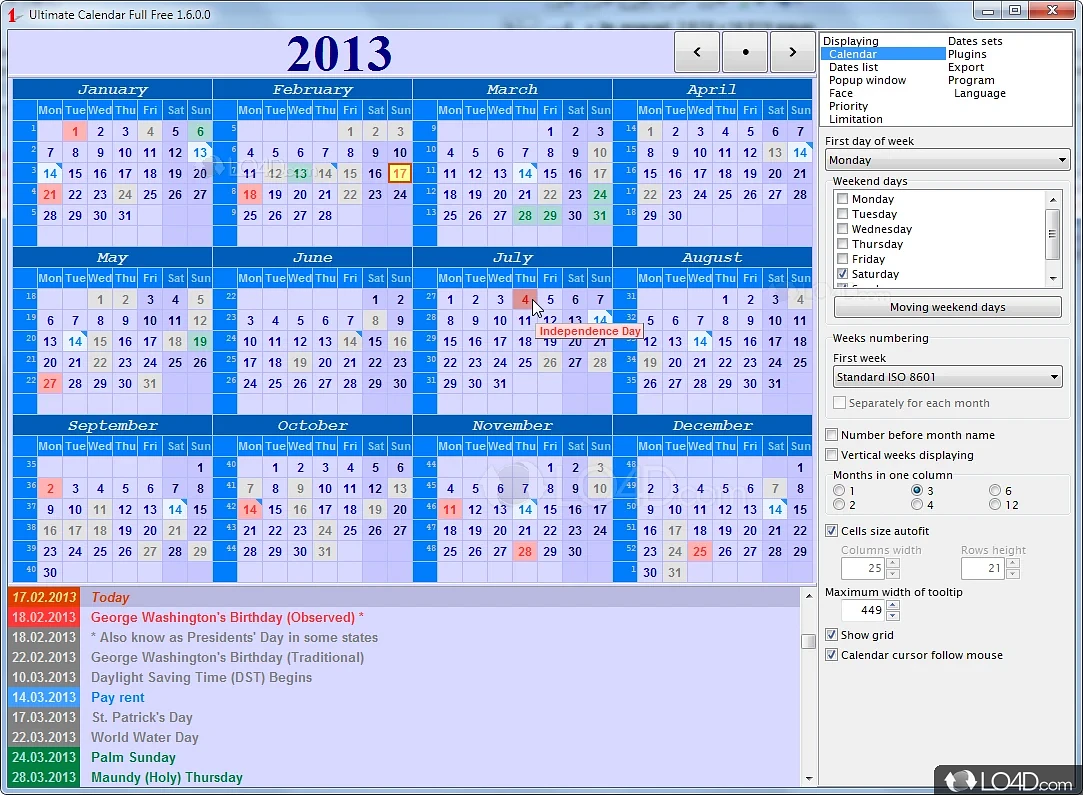1083x795 pixels.
Task: Click the Maximum width of tooltip field
Action: point(863,611)
